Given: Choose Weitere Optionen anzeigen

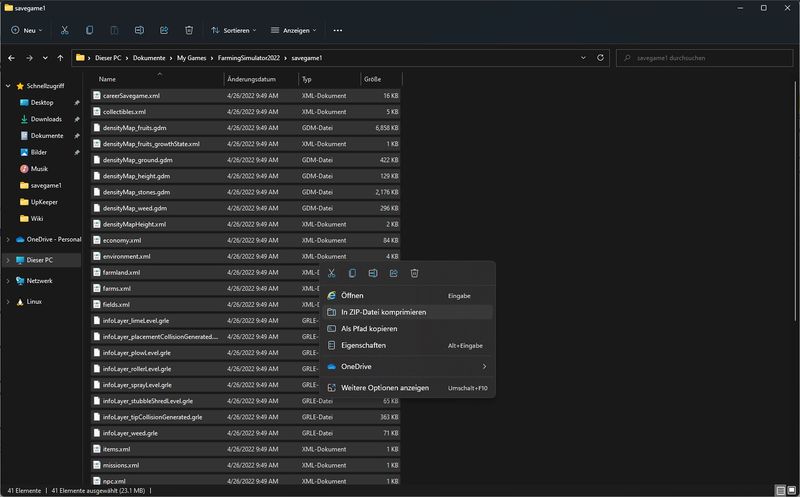Looking at the screenshot, I should pyautogui.click(x=408, y=388).
